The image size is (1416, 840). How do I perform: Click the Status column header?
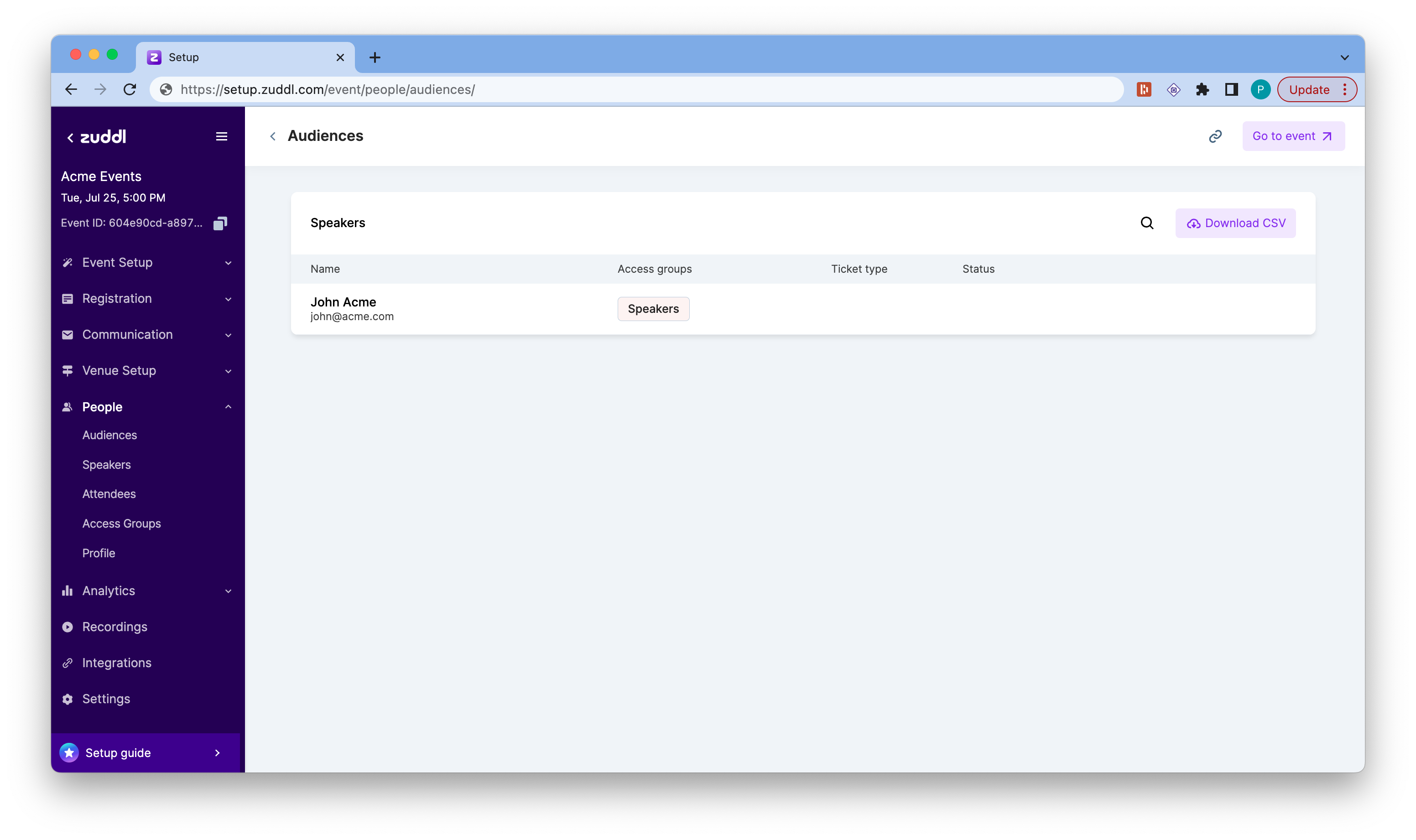978,269
